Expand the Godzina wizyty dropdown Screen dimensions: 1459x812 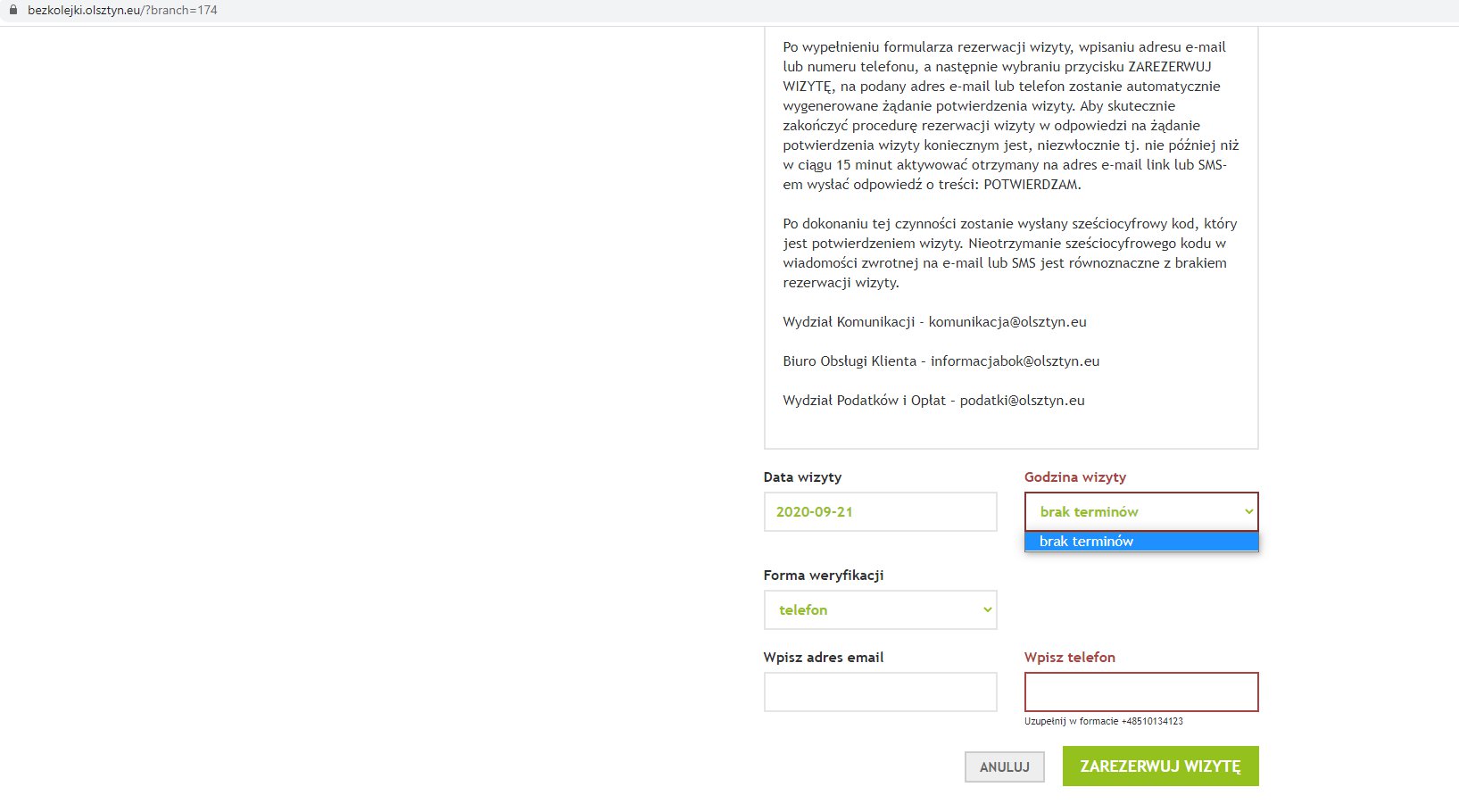pyautogui.click(x=1141, y=511)
